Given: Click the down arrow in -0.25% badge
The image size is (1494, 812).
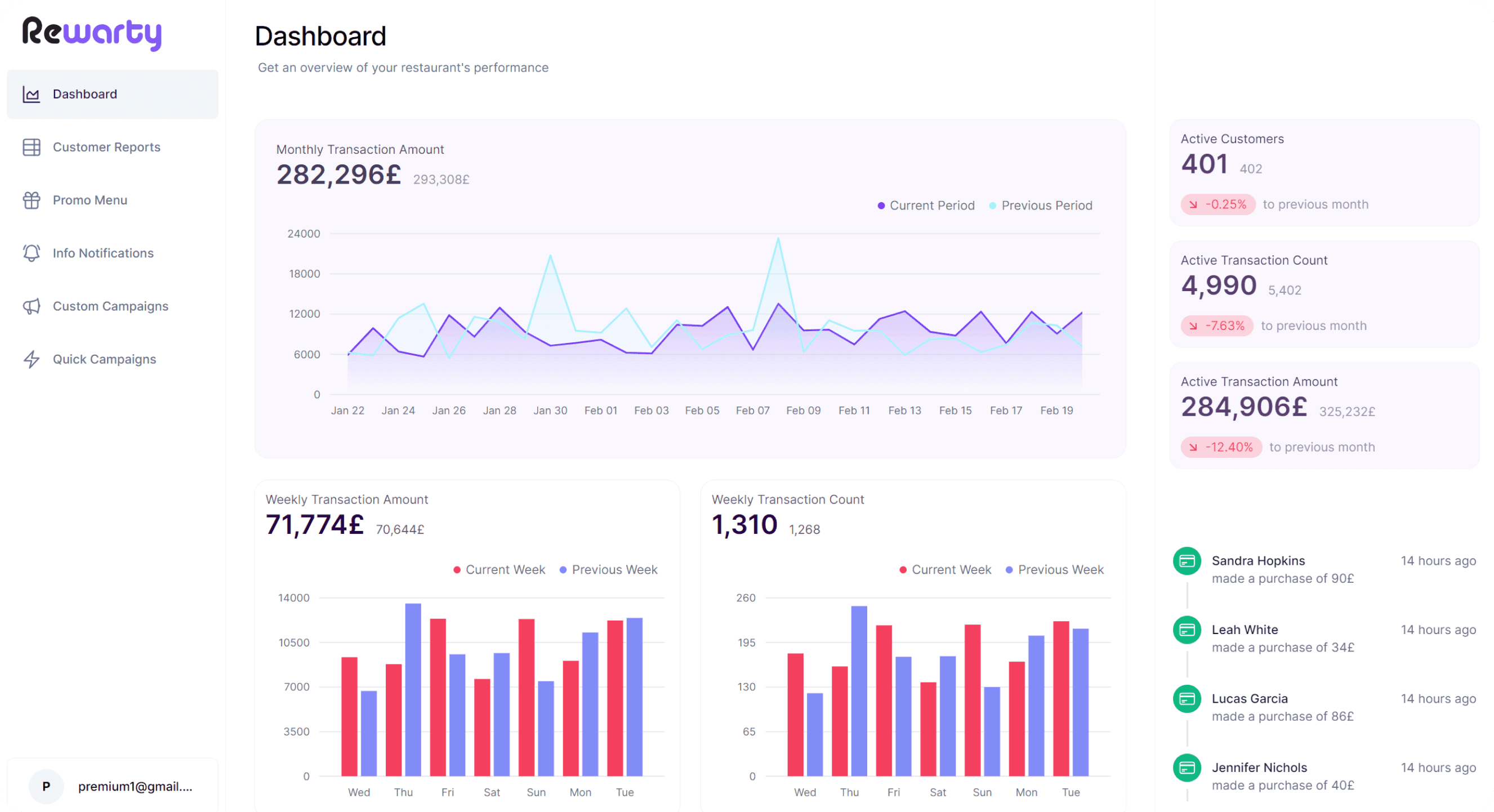Looking at the screenshot, I should (1193, 205).
